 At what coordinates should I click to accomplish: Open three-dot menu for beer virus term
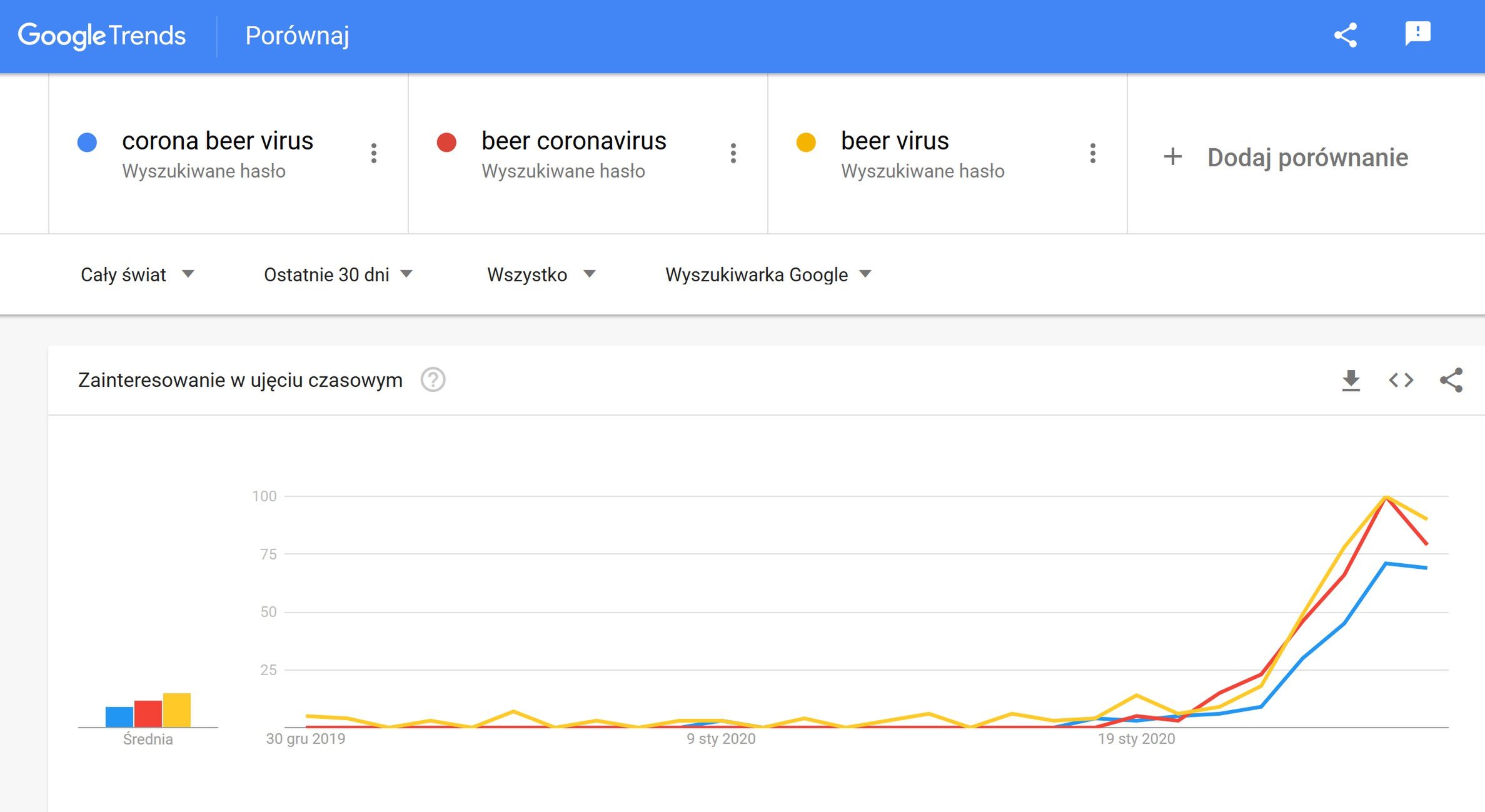coord(1093,154)
